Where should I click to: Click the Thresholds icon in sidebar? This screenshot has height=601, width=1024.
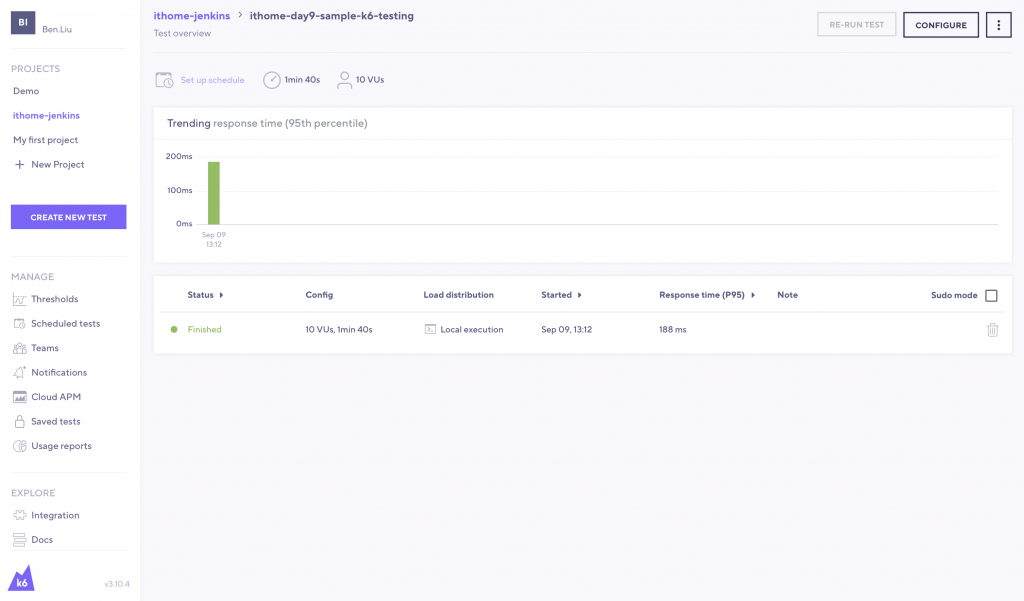pyautogui.click(x=20, y=299)
